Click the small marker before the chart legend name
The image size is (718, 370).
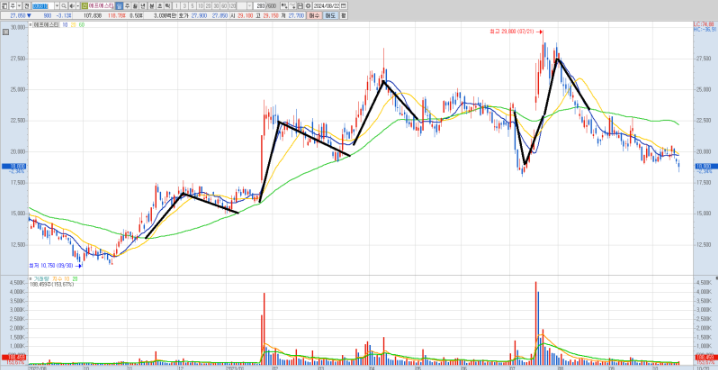click(30, 24)
